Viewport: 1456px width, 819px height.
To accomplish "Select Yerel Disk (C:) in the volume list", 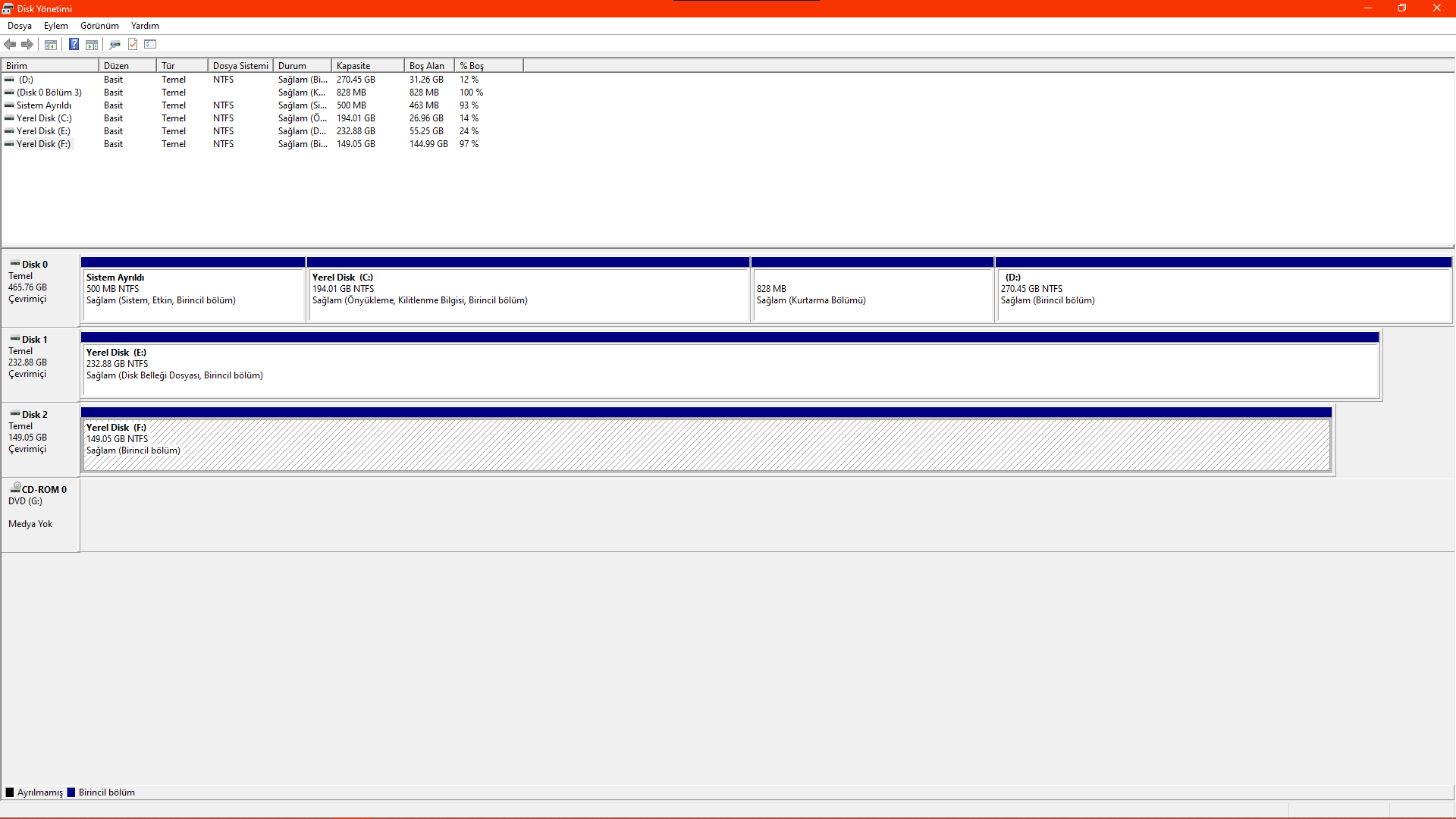I will click(x=44, y=118).
